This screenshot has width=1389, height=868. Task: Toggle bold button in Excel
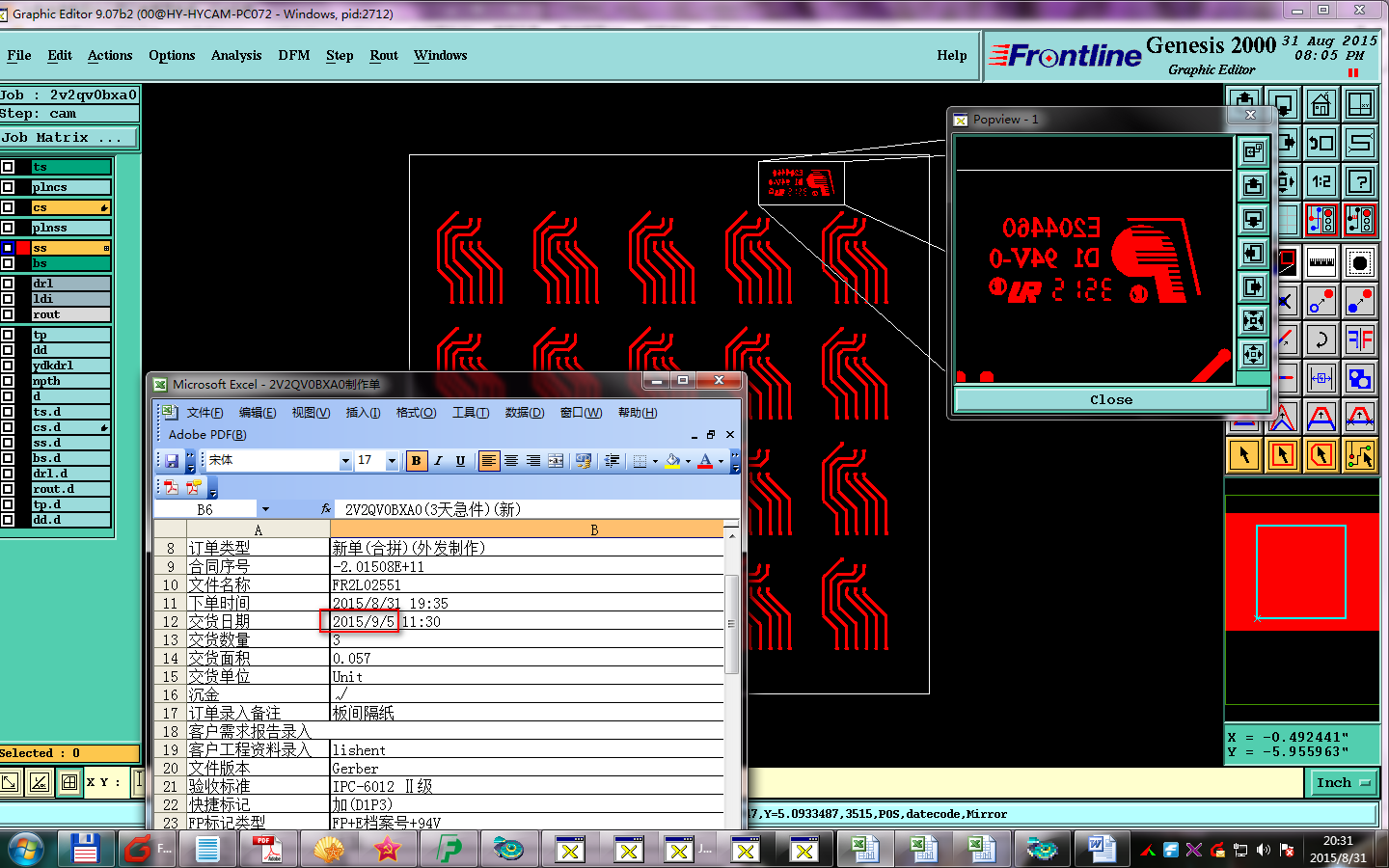pos(416,461)
